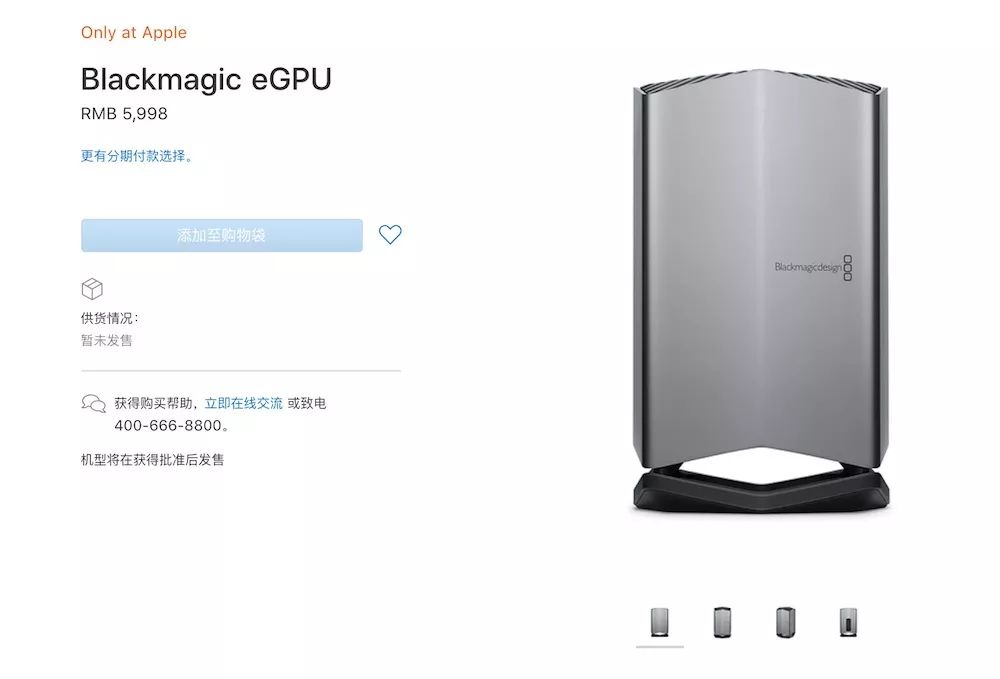
Task: Click the RMB 5,998 price text
Action: (x=124, y=114)
